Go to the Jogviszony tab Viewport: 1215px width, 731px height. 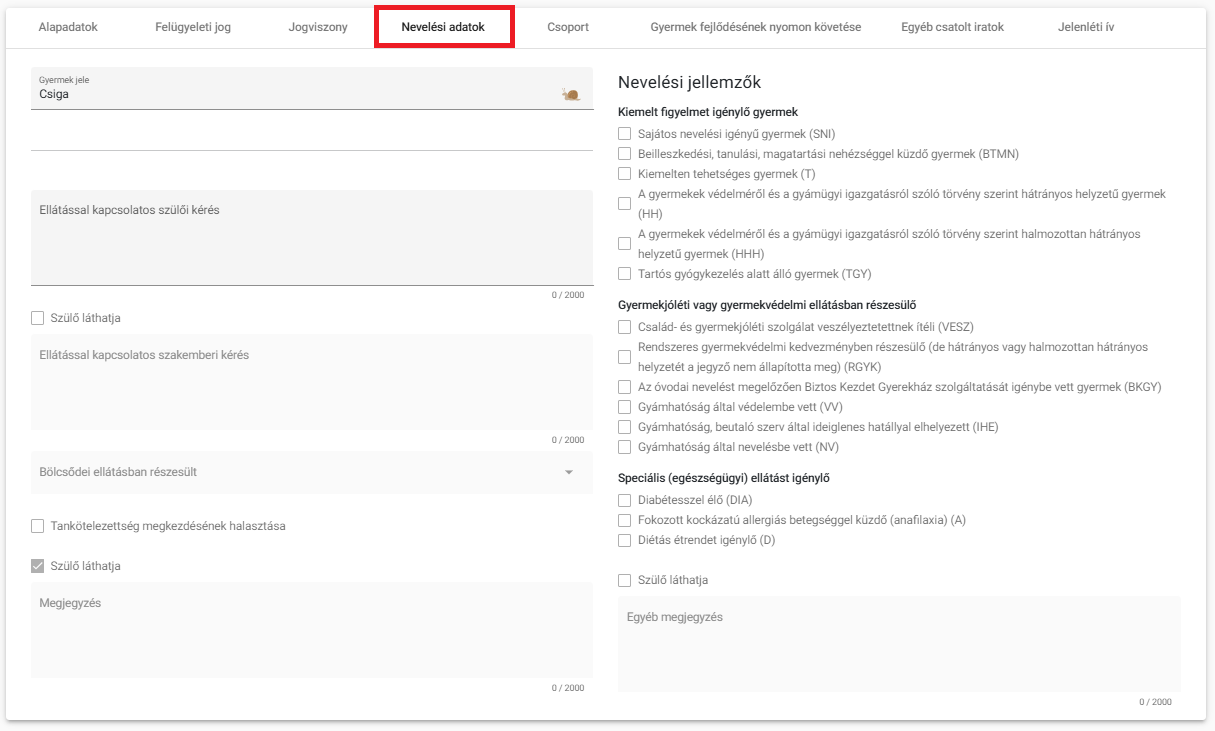[x=318, y=27]
